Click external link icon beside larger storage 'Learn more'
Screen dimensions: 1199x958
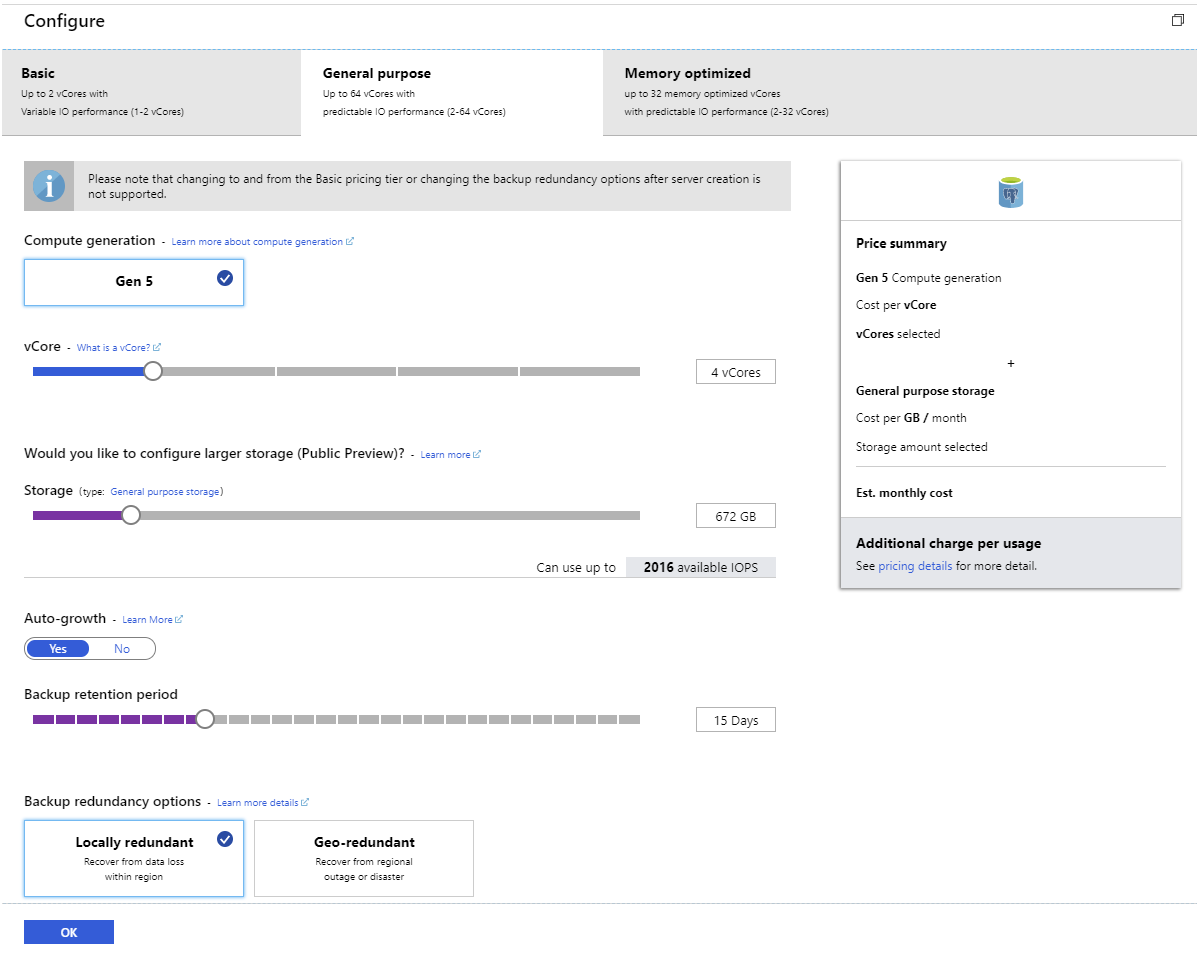(x=477, y=455)
